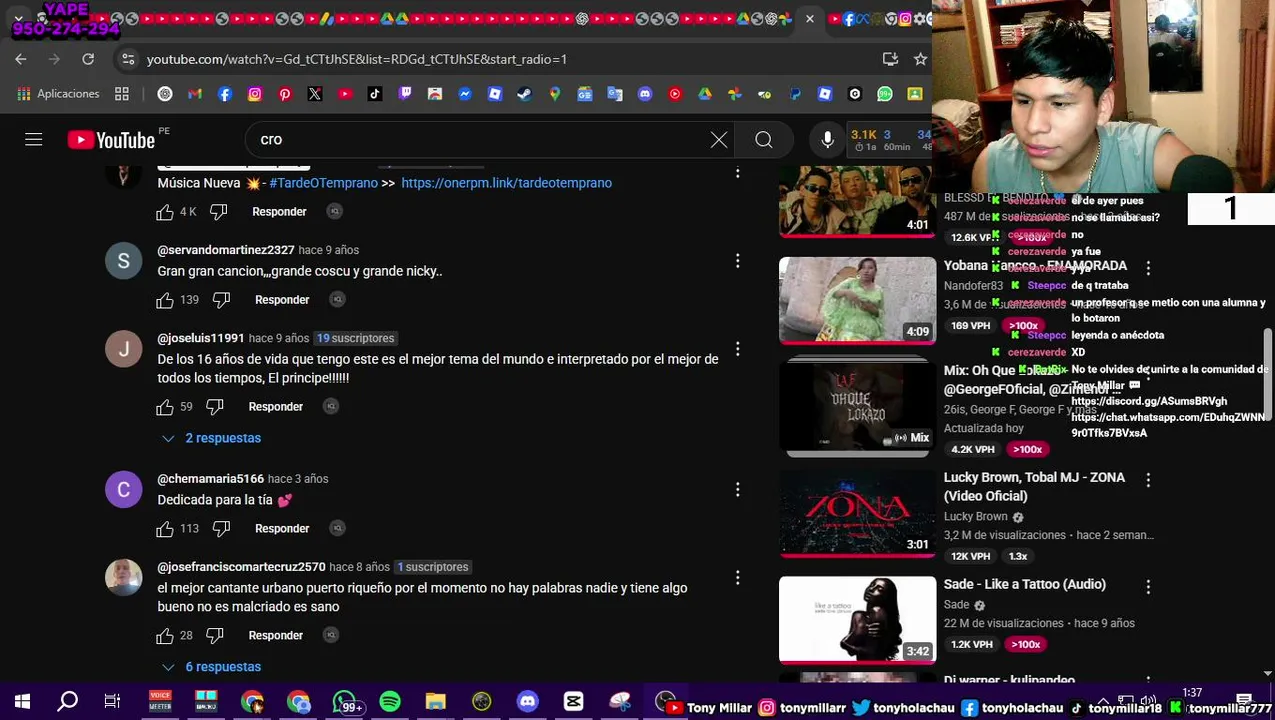Go back with Chrome's back arrow
Viewport: 1275px width, 720px height.
point(21,59)
